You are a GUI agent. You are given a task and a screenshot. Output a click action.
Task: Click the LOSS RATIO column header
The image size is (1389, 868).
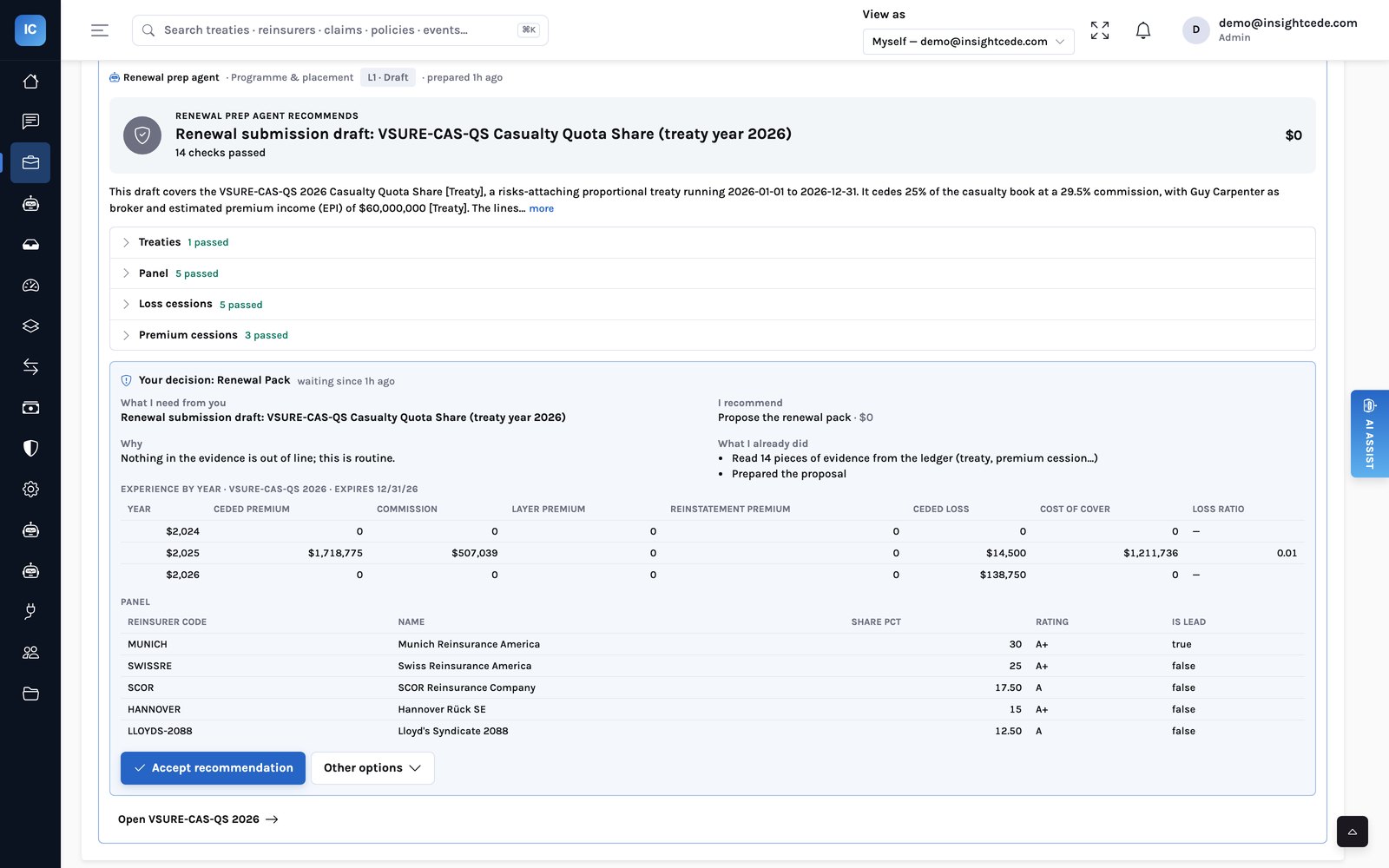click(1218, 510)
